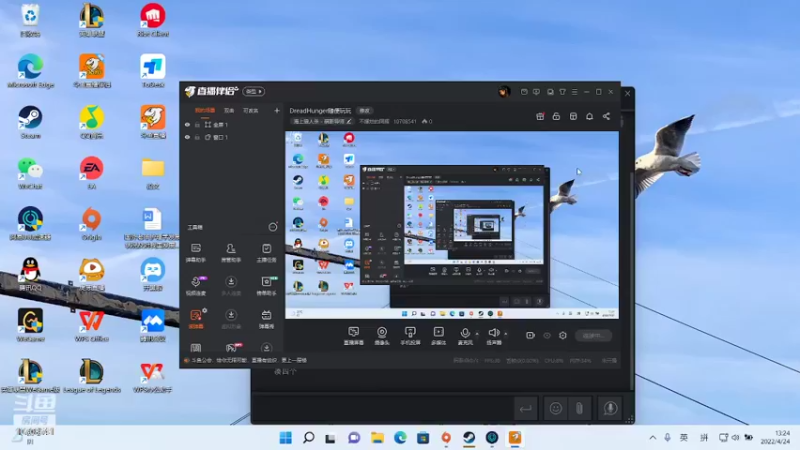
Task: Select the League of Legends desktop icon
Action: pos(92,377)
